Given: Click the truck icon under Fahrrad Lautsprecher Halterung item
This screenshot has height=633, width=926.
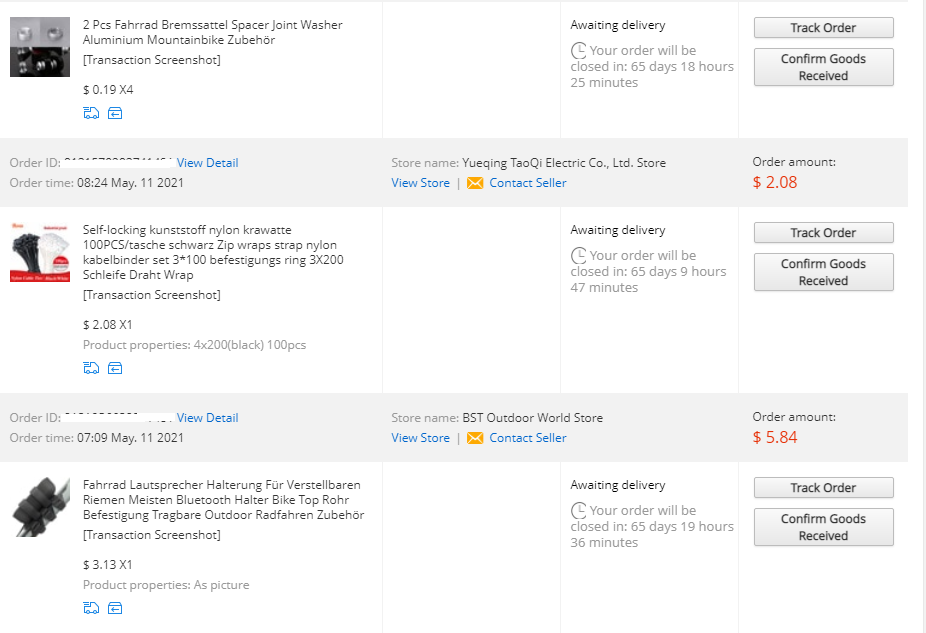Looking at the screenshot, I should (x=91, y=608).
